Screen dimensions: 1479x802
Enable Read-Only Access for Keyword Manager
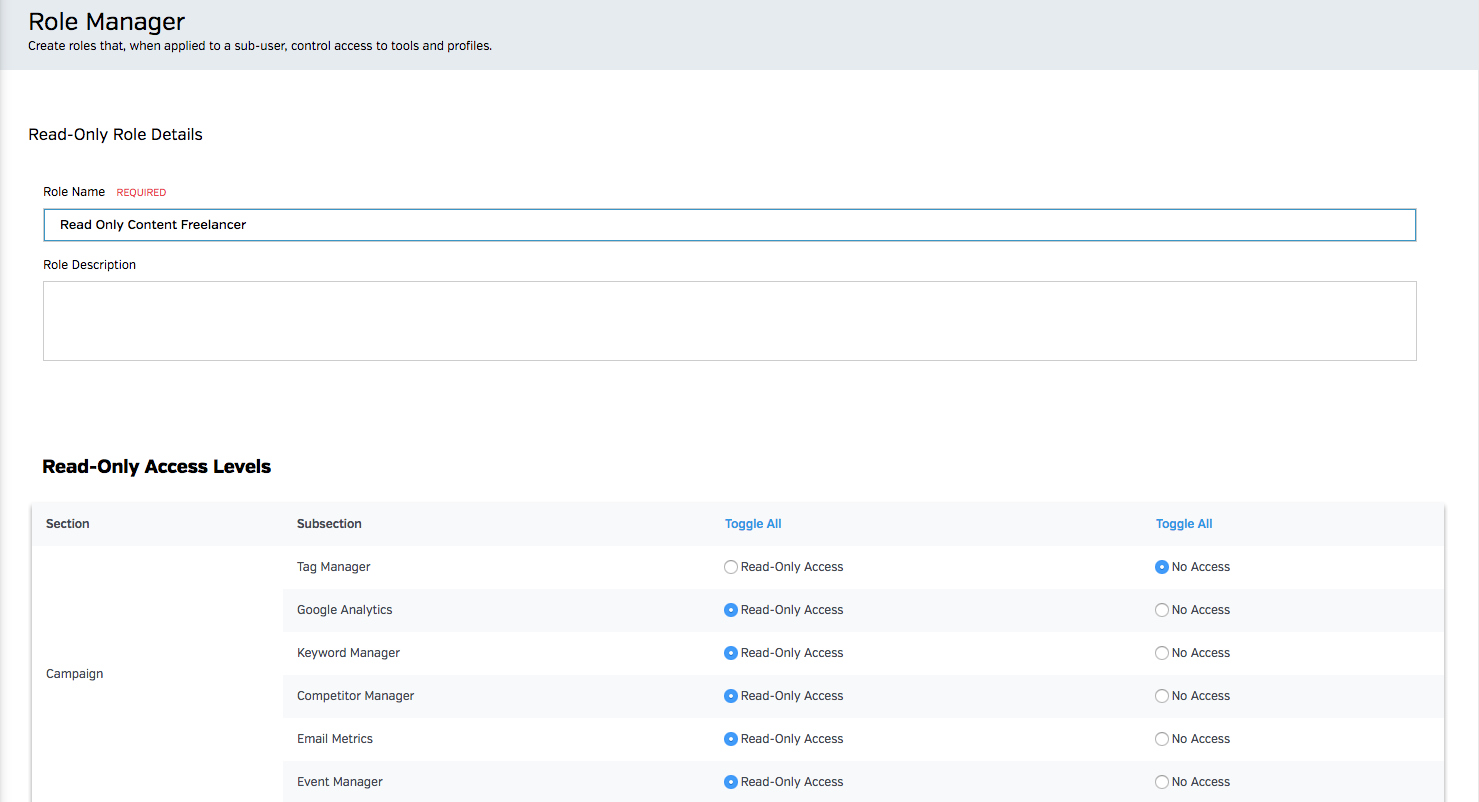click(731, 653)
